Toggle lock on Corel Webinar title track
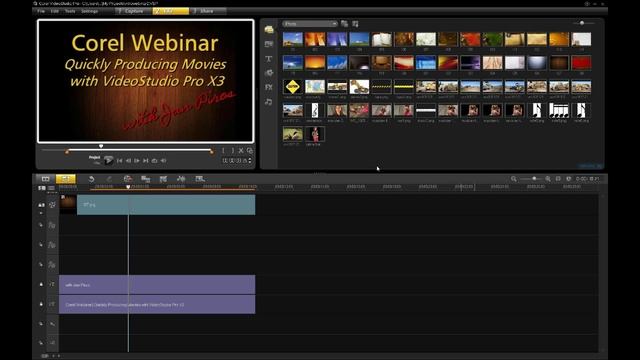 point(41,304)
